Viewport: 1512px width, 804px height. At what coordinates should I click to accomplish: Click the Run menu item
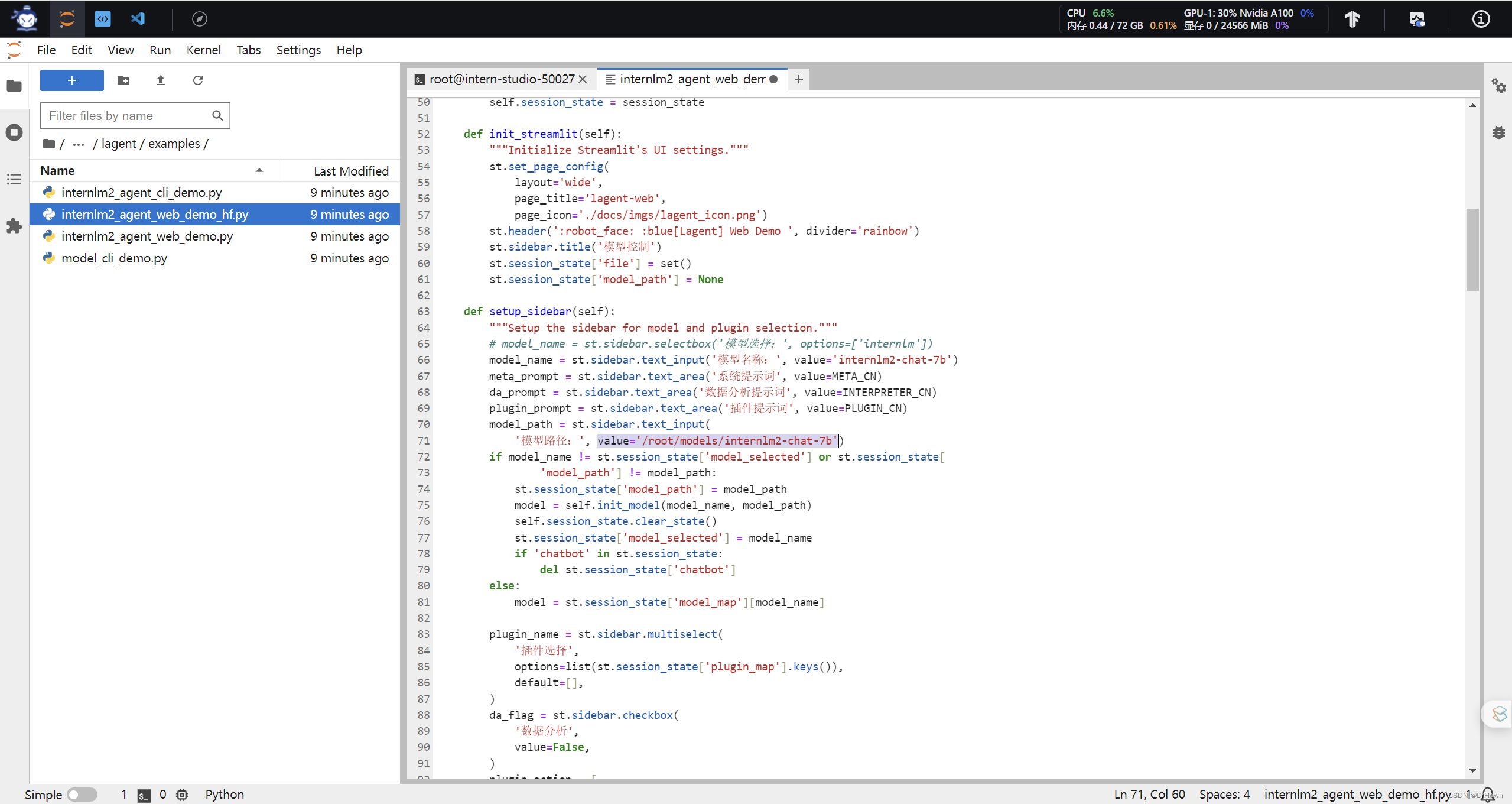point(159,50)
